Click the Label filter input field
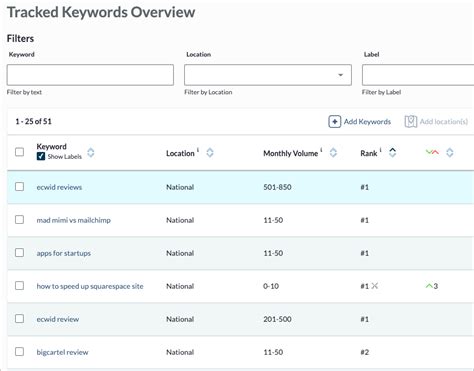Screen dimensions: 474x371 tap(418, 75)
